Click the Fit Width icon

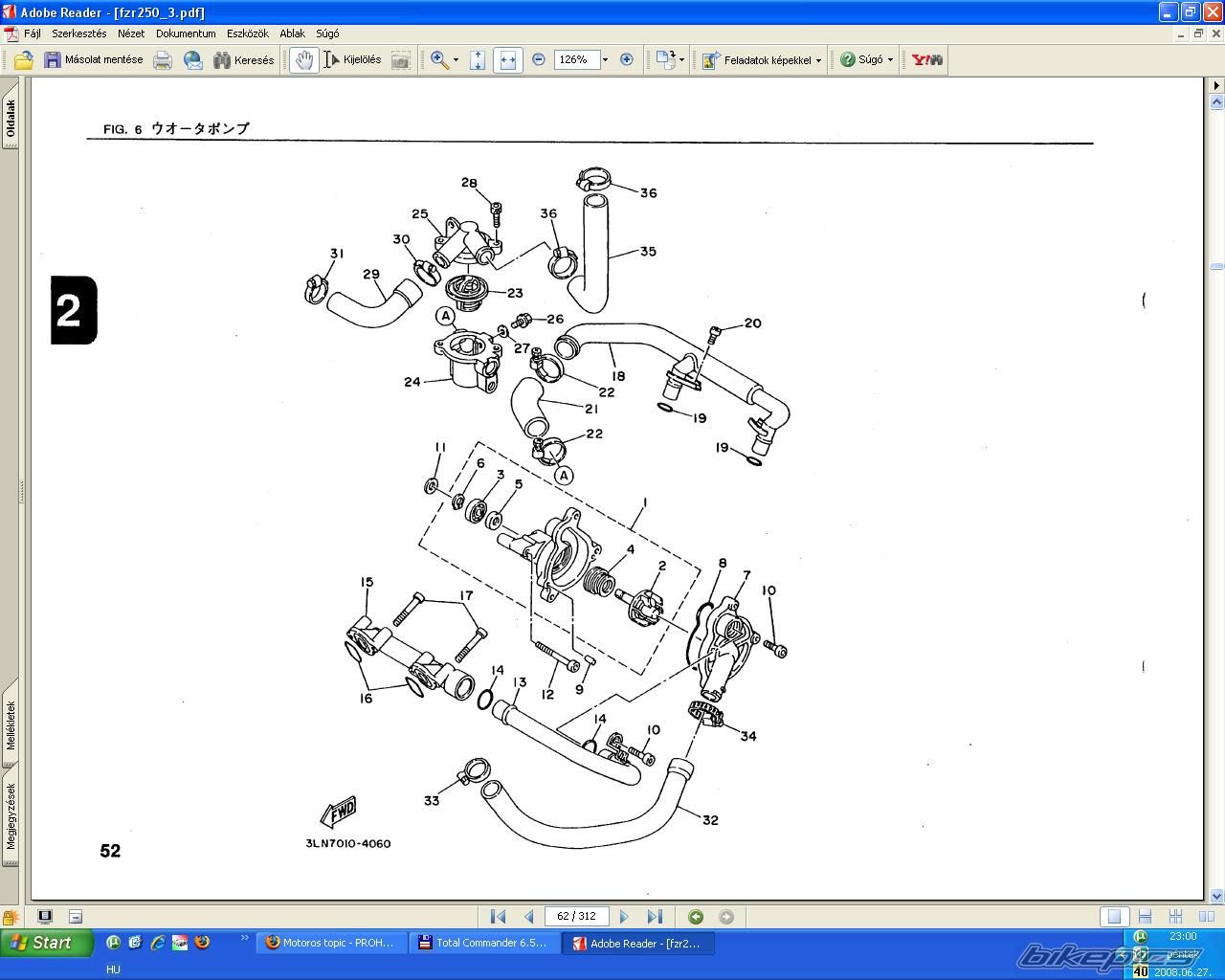(x=507, y=59)
